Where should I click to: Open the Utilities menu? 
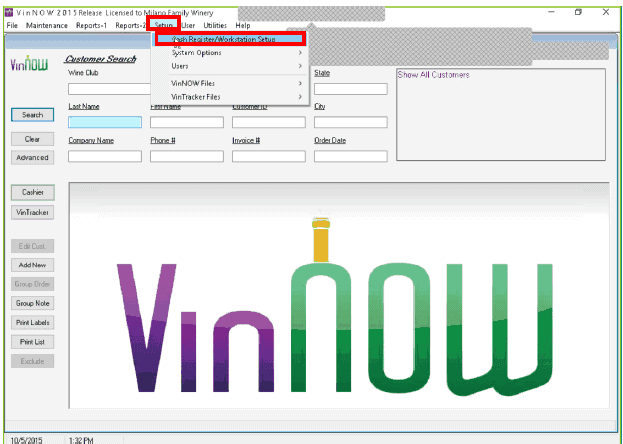point(215,25)
